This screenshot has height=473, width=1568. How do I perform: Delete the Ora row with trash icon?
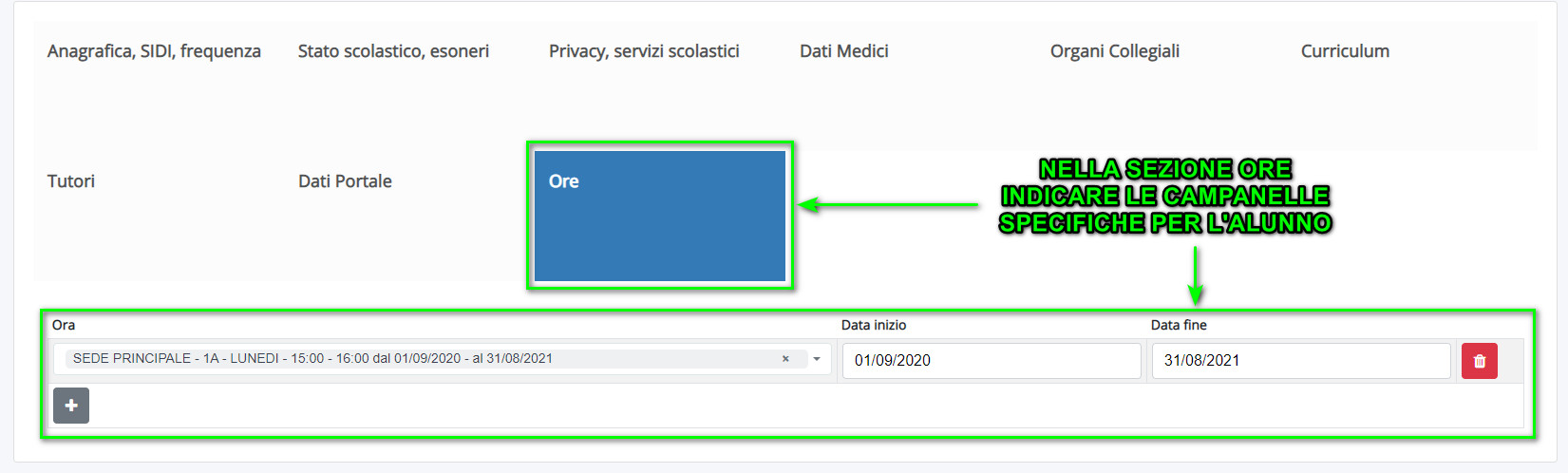pos(1479,361)
